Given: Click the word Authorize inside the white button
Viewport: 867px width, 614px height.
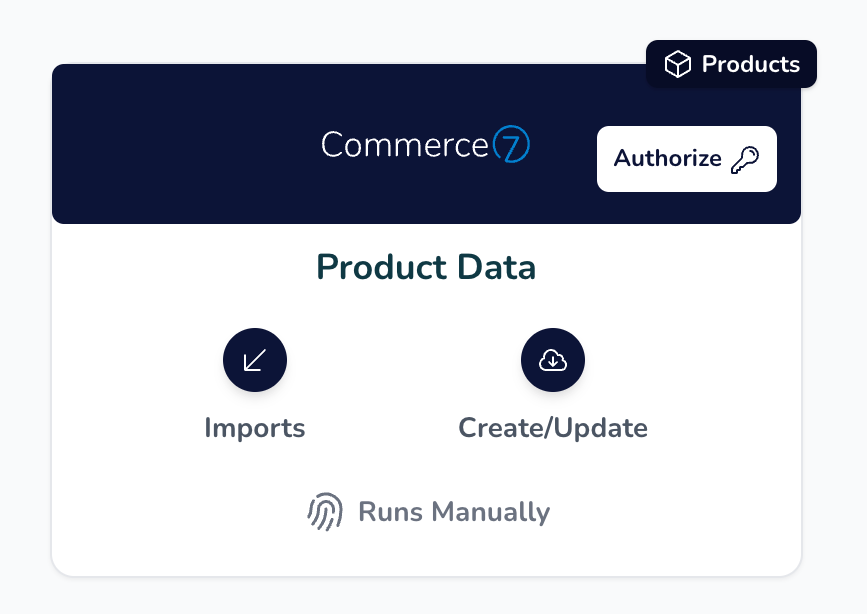Looking at the screenshot, I should click(667, 159).
